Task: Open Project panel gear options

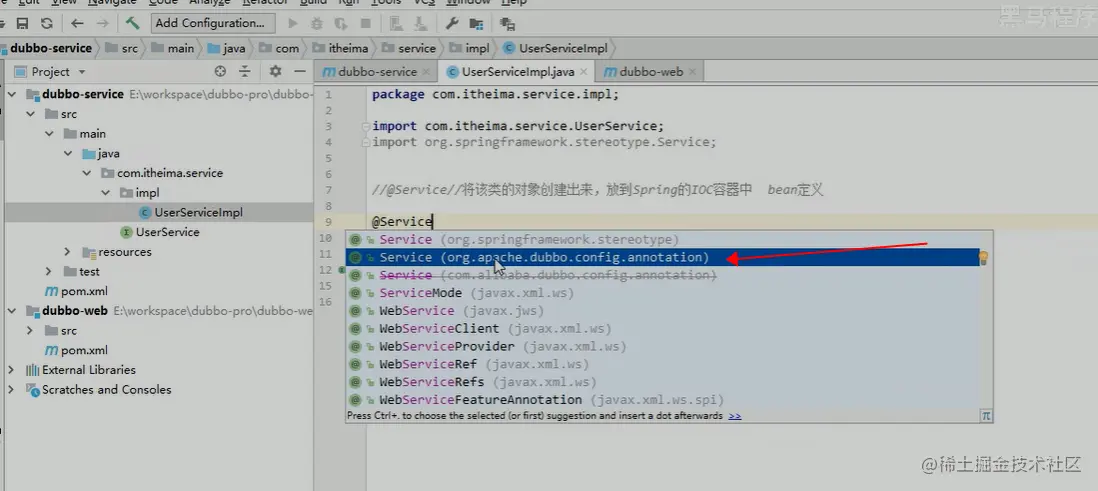Action: click(x=275, y=71)
